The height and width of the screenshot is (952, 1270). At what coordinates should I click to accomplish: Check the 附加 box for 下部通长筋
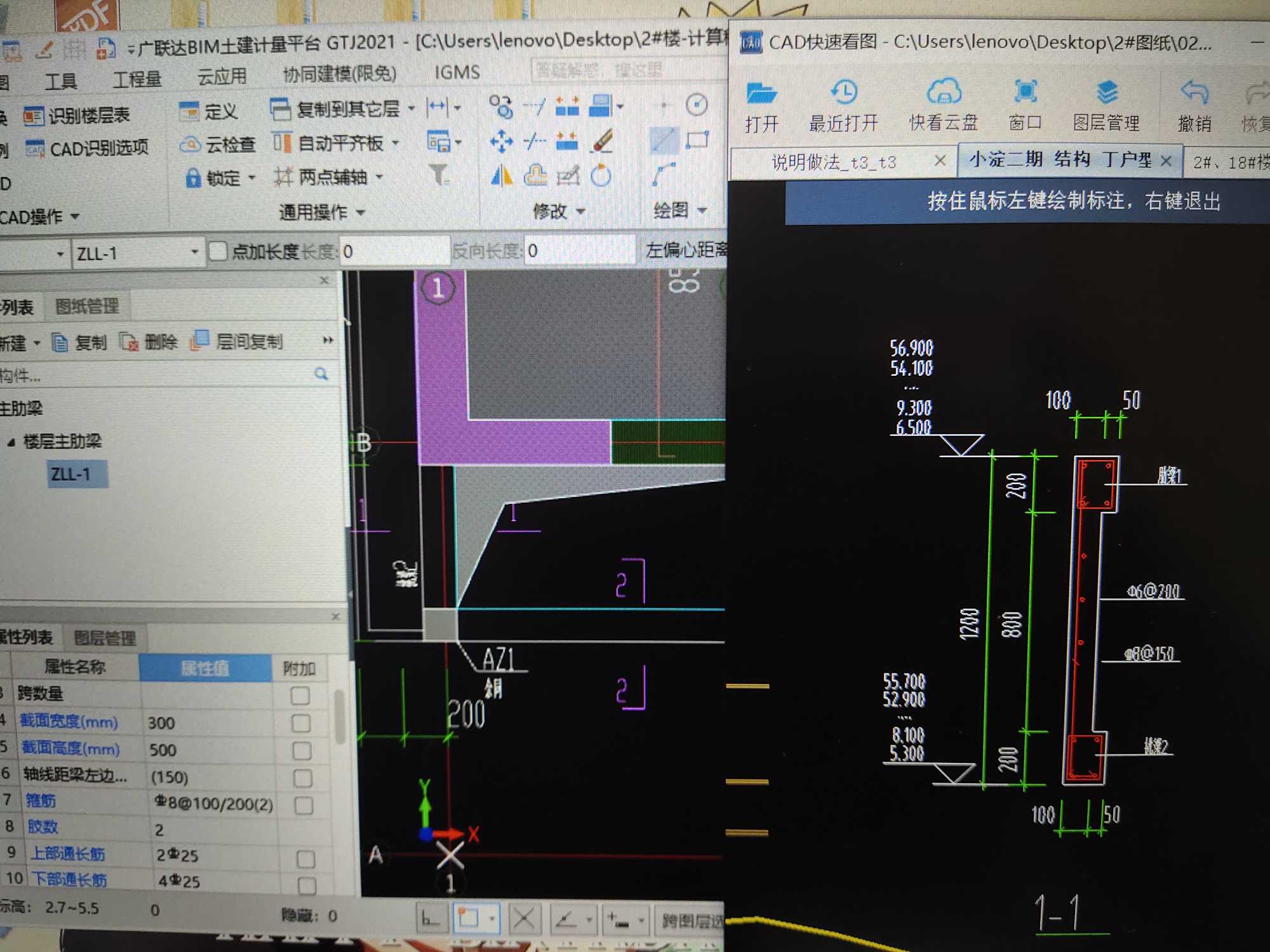[307, 885]
